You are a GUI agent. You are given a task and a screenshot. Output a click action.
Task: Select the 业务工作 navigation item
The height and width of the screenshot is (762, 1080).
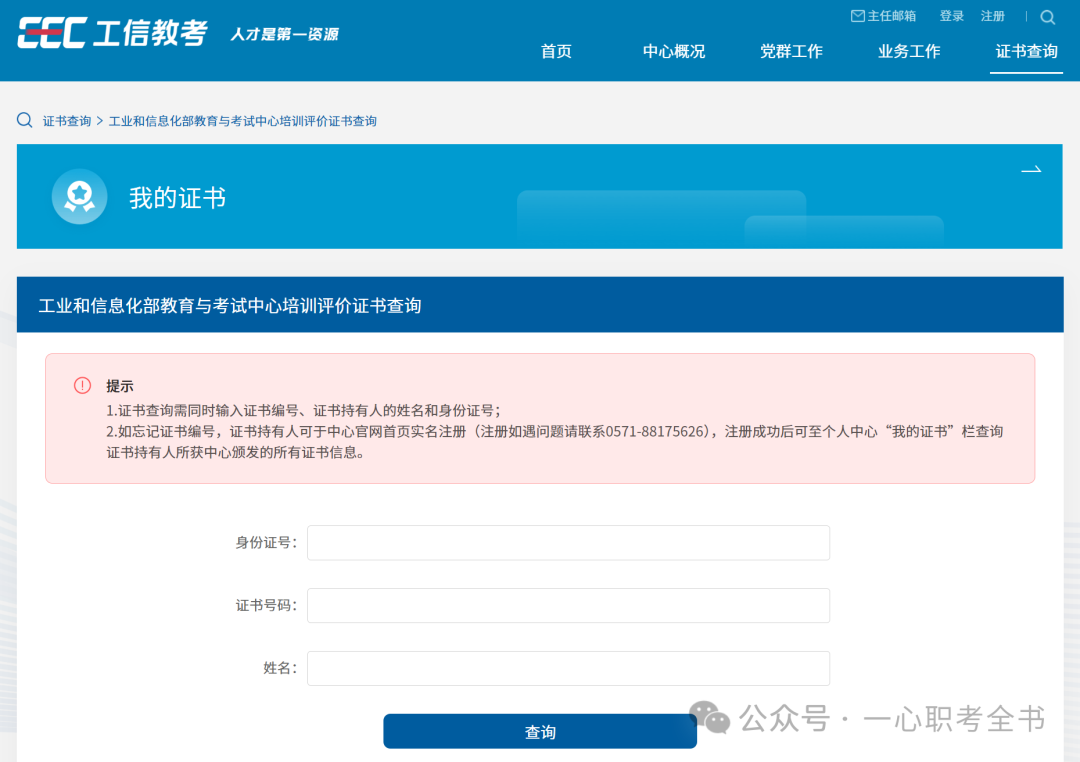point(909,52)
